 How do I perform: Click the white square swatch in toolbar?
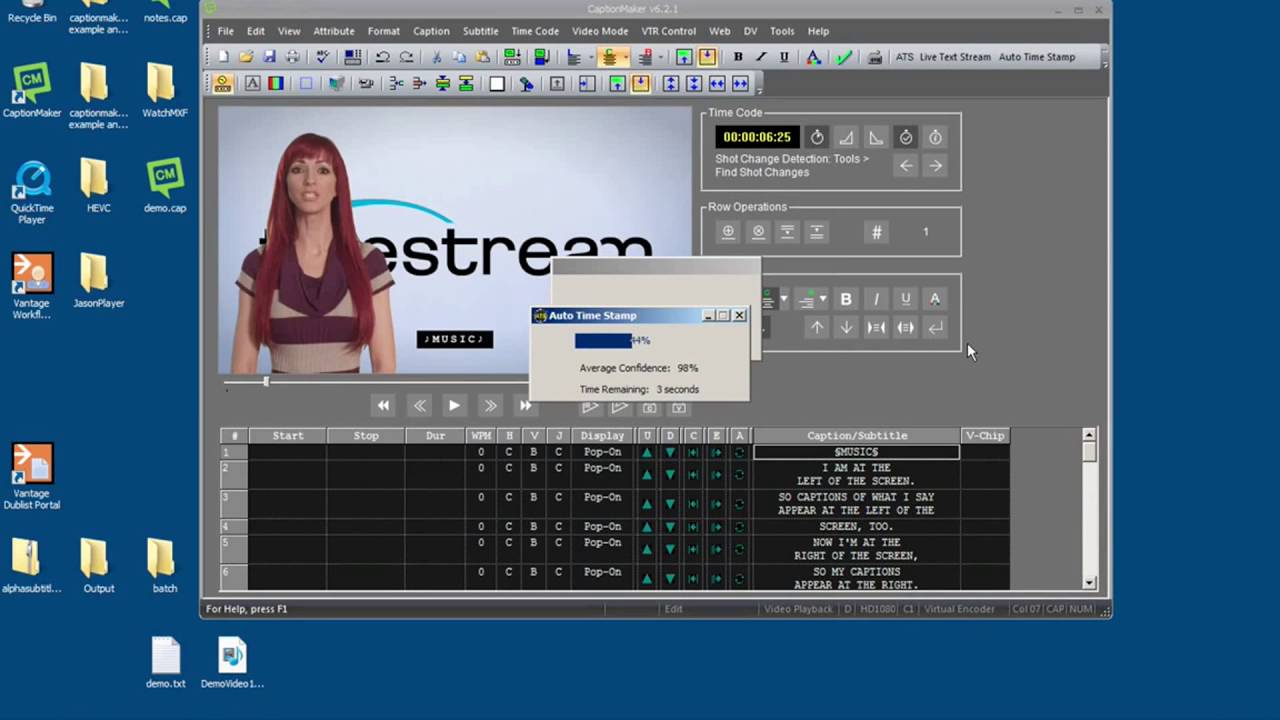497,84
